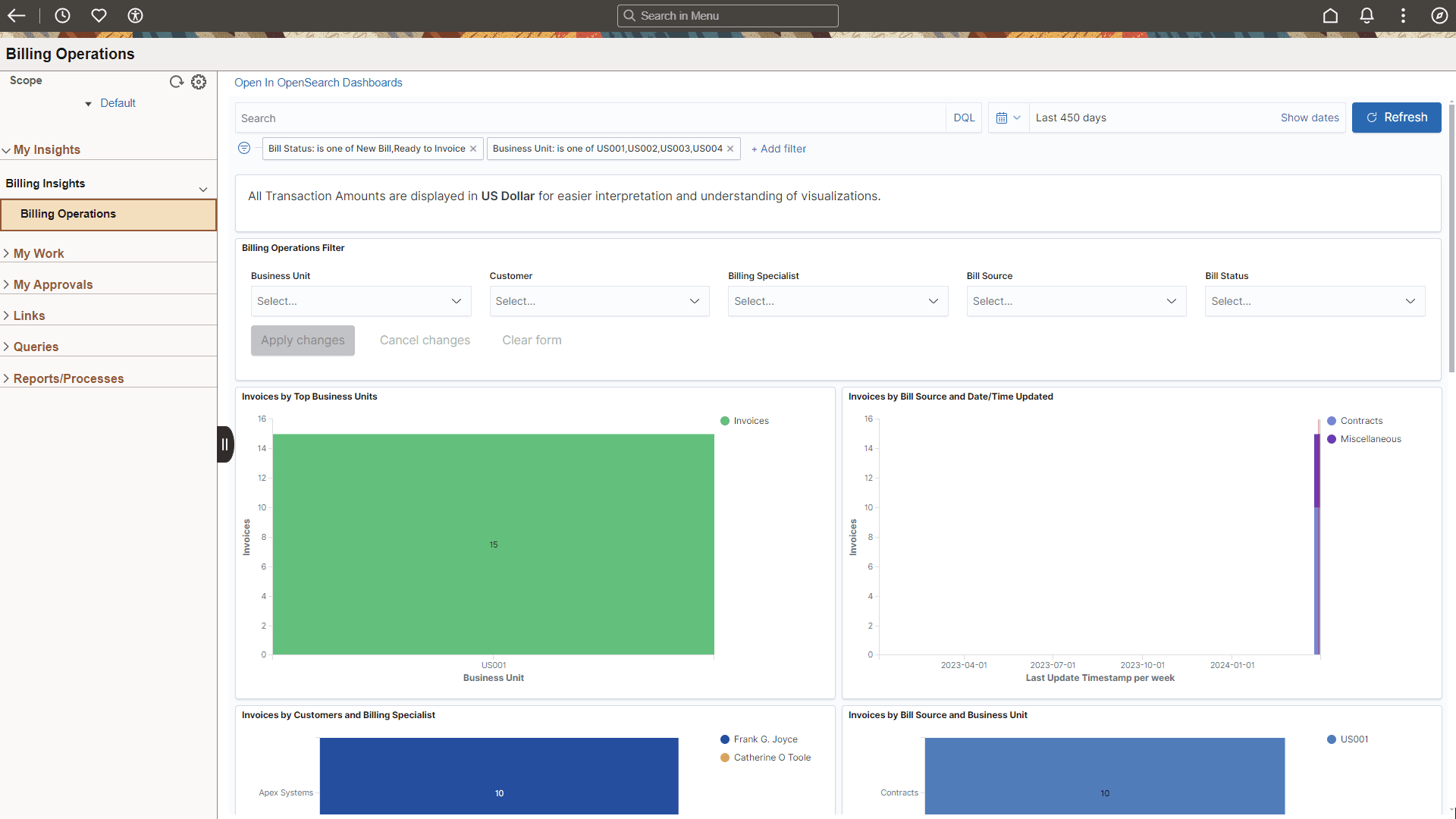Select Billing Operations in the sidebar

click(67, 214)
